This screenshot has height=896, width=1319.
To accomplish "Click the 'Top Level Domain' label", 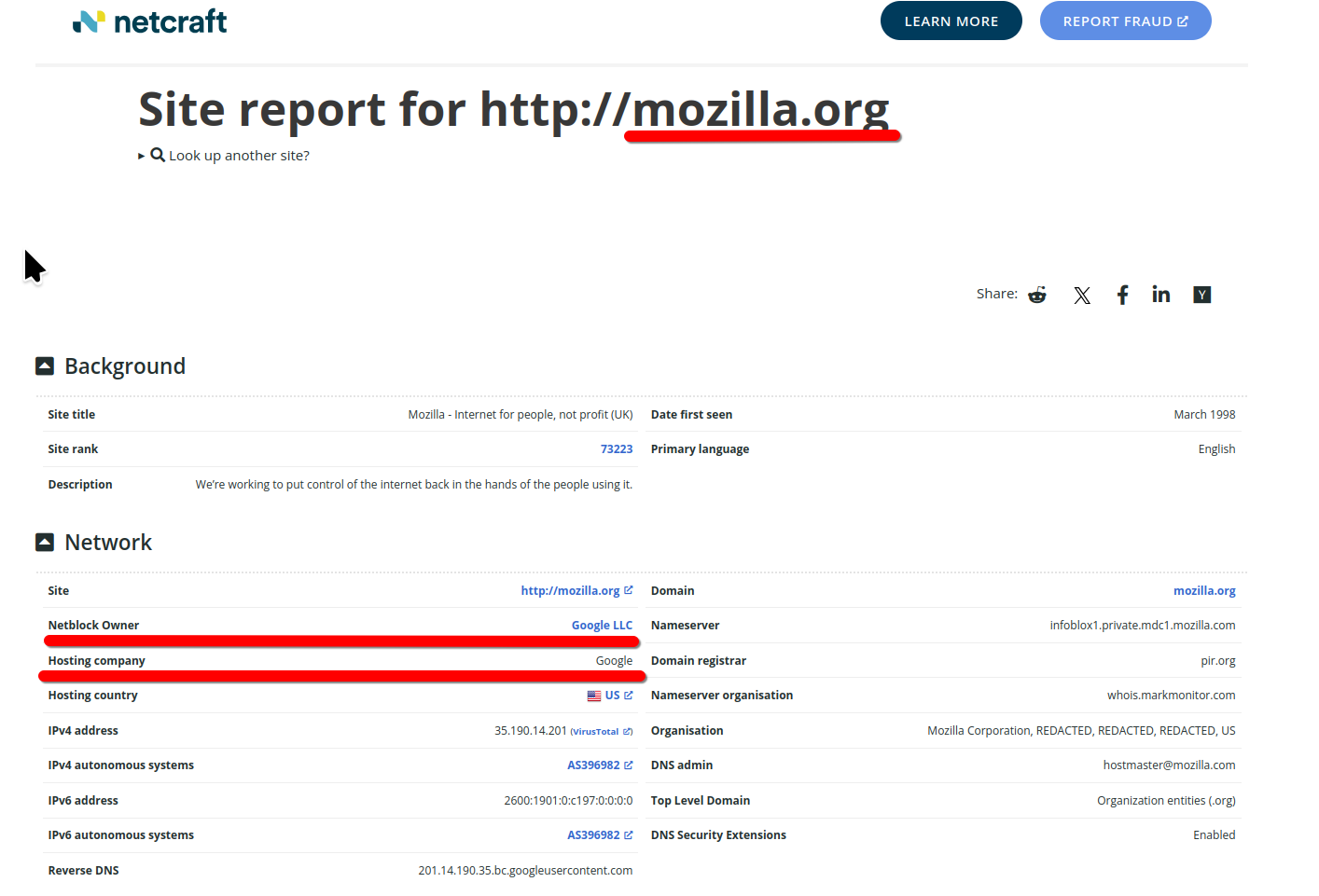I will [701, 801].
